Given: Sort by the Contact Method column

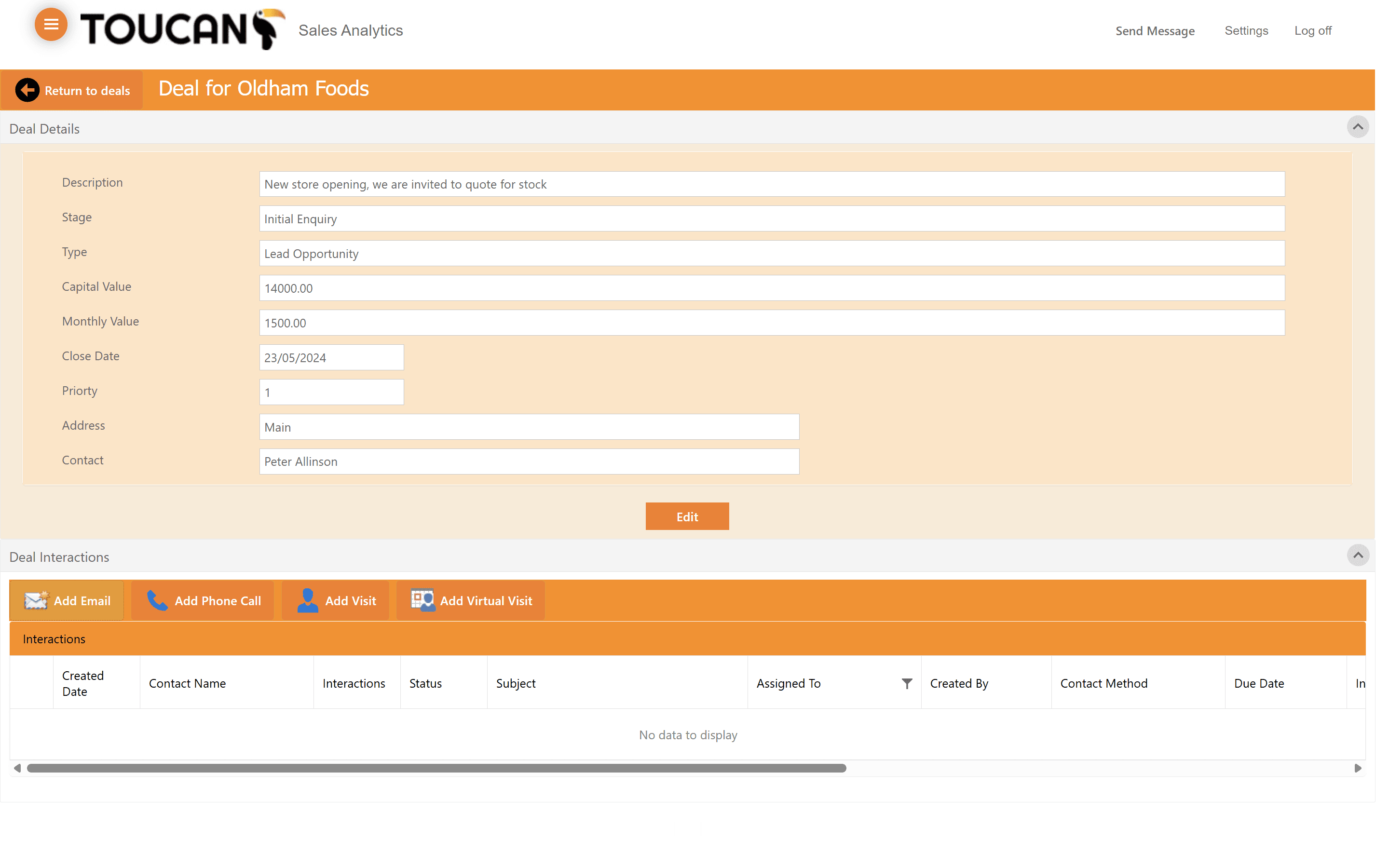Looking at the screenshot, I should coord(1138,683).
